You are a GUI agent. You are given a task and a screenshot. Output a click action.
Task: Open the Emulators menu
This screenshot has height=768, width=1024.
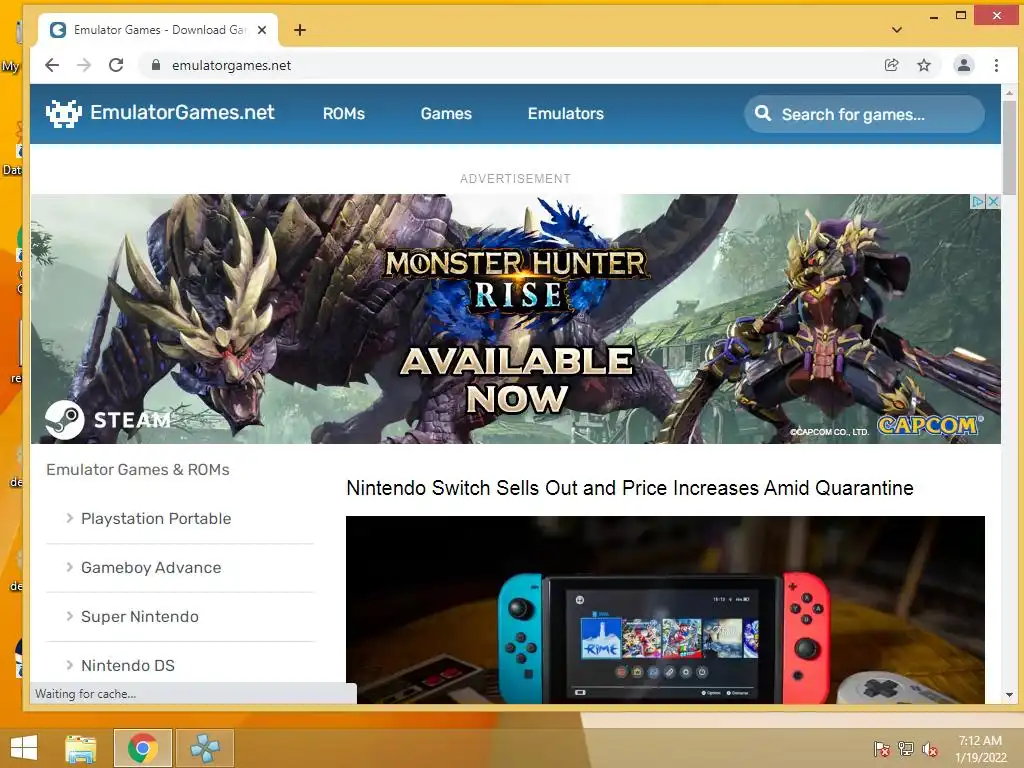point(566,114)
